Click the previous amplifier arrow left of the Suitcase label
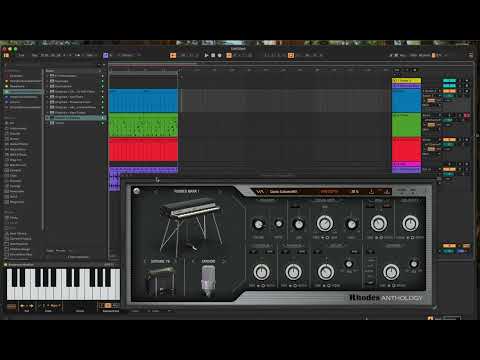Screen dimensions: 480x360 (x=146, y=261)
